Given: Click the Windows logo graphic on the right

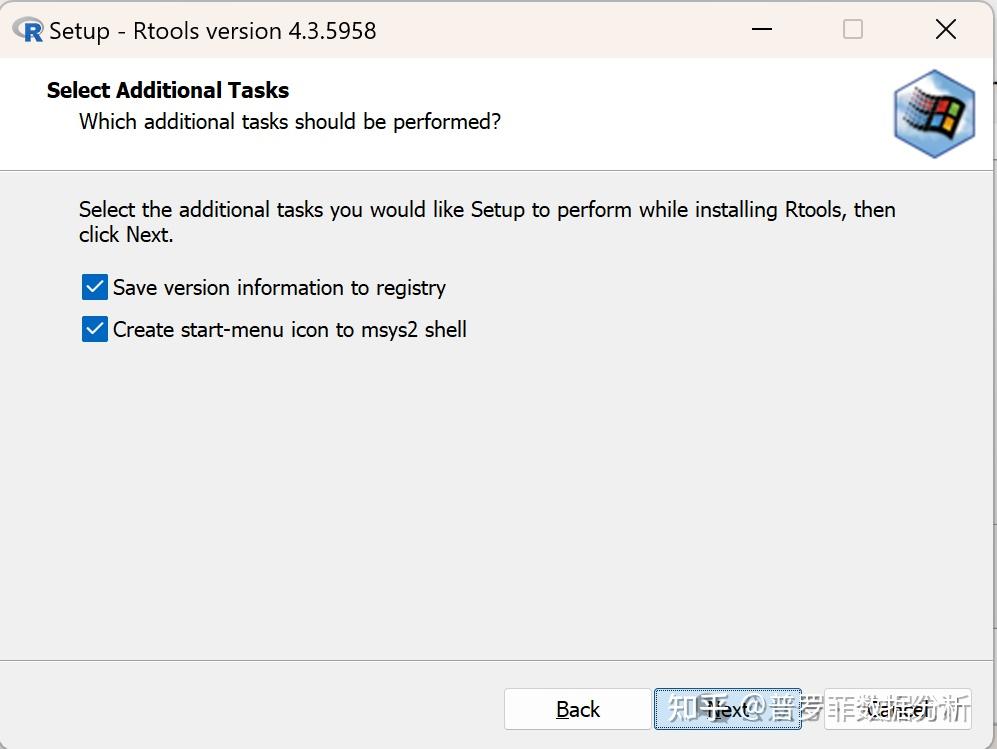Looking at the screenshot, I should click(933, 113).
